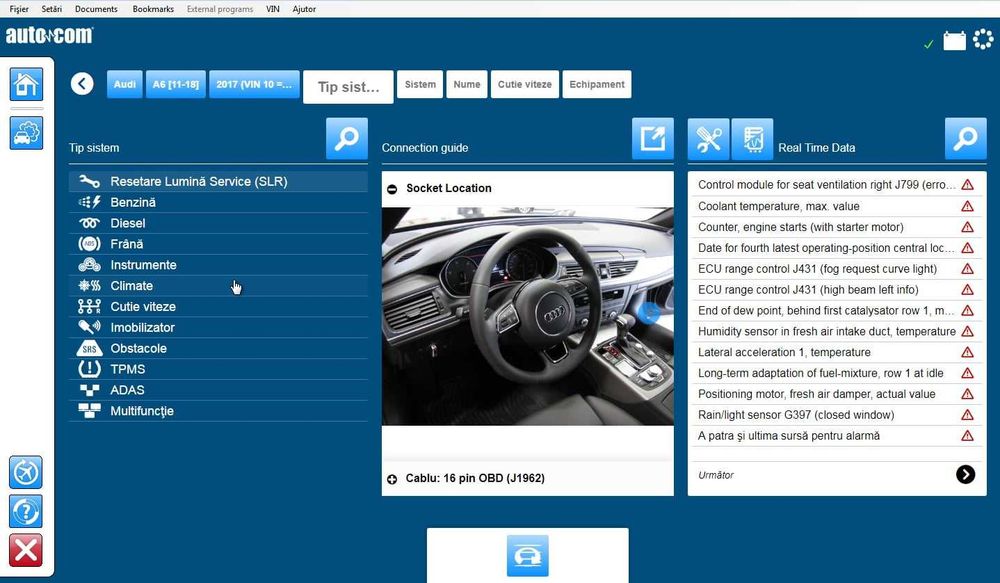Viewport: 1000px width, 583px height.
Task: Click warning triangle for Lateral acceleration 1, temperature
Action: [x=967, y=352]
